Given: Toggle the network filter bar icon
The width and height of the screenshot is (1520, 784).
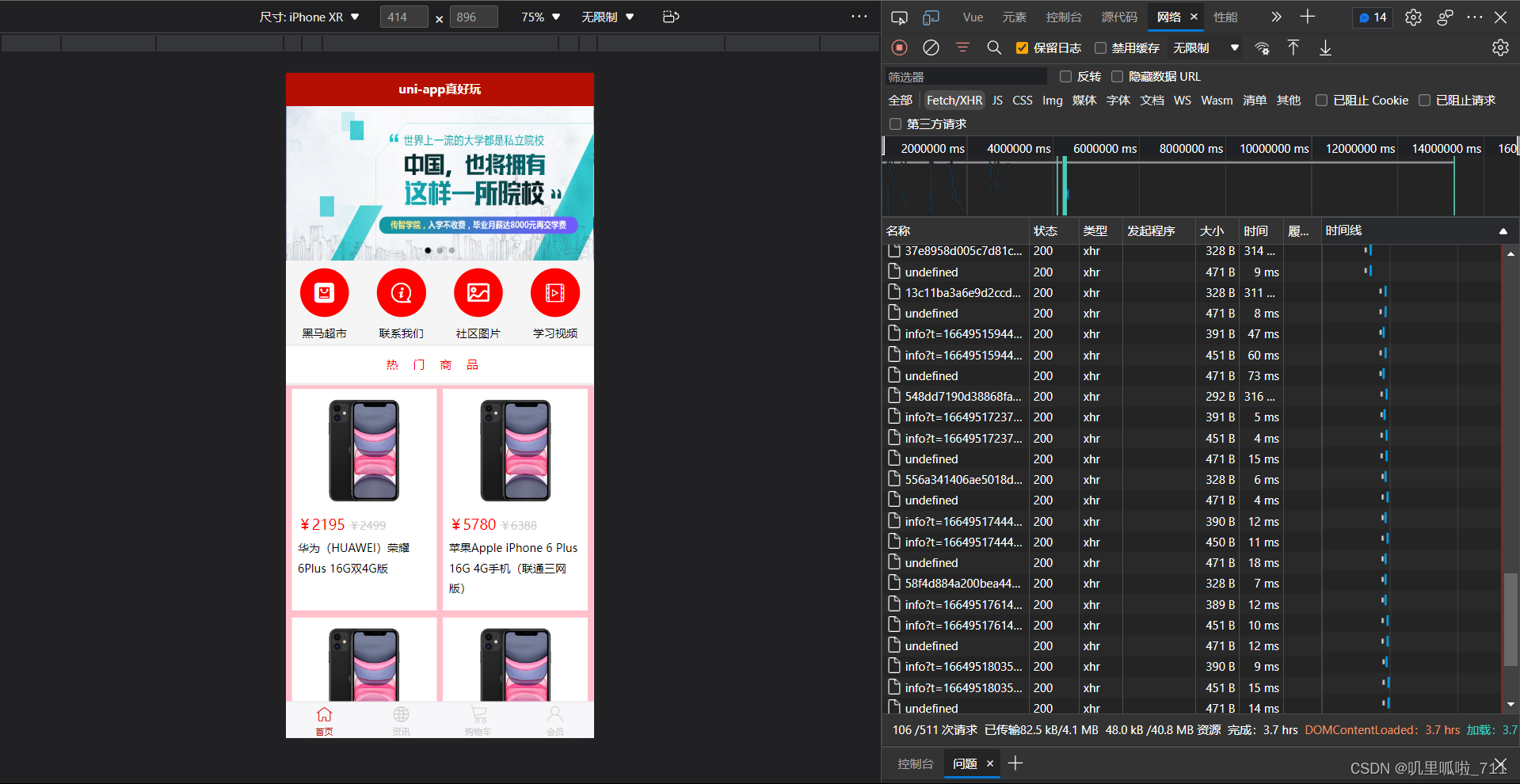Looking at the screenshot, I should click(962, 48).
